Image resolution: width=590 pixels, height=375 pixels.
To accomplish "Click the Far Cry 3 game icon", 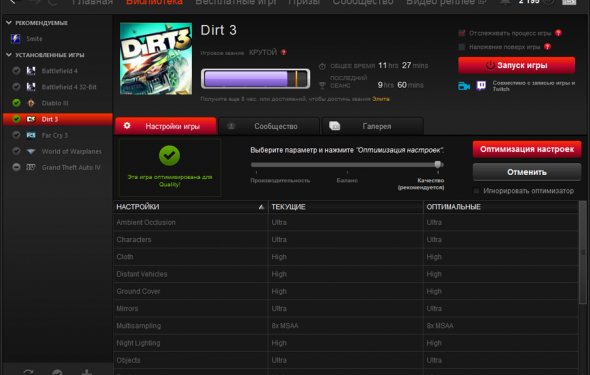I will 31,135.
